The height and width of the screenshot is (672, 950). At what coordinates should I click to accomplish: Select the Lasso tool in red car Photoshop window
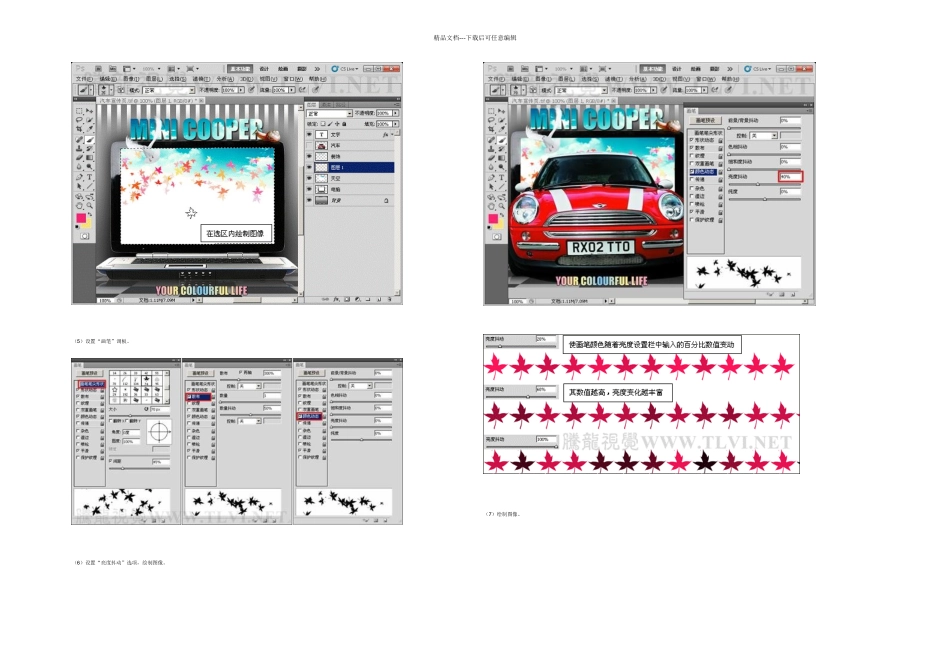tap(491, 120)
